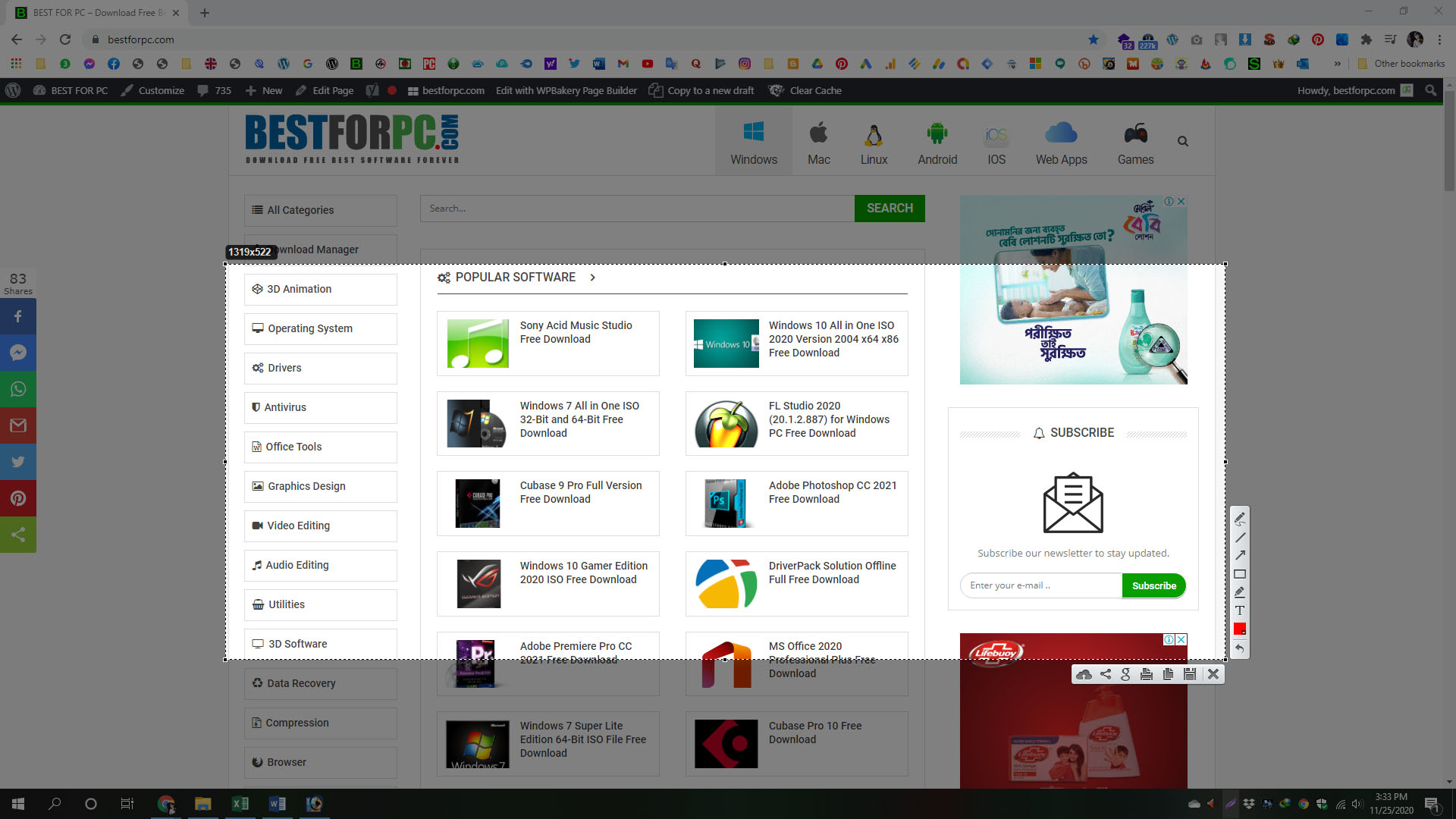Print the selected screenshot area
Image resolution: width=1456 pixels, height=819 pixels.
[1147, 674]
